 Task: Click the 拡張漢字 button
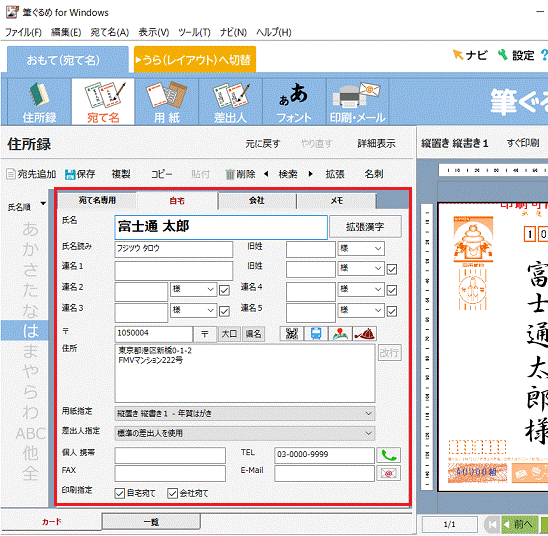[x=365, y=227]
